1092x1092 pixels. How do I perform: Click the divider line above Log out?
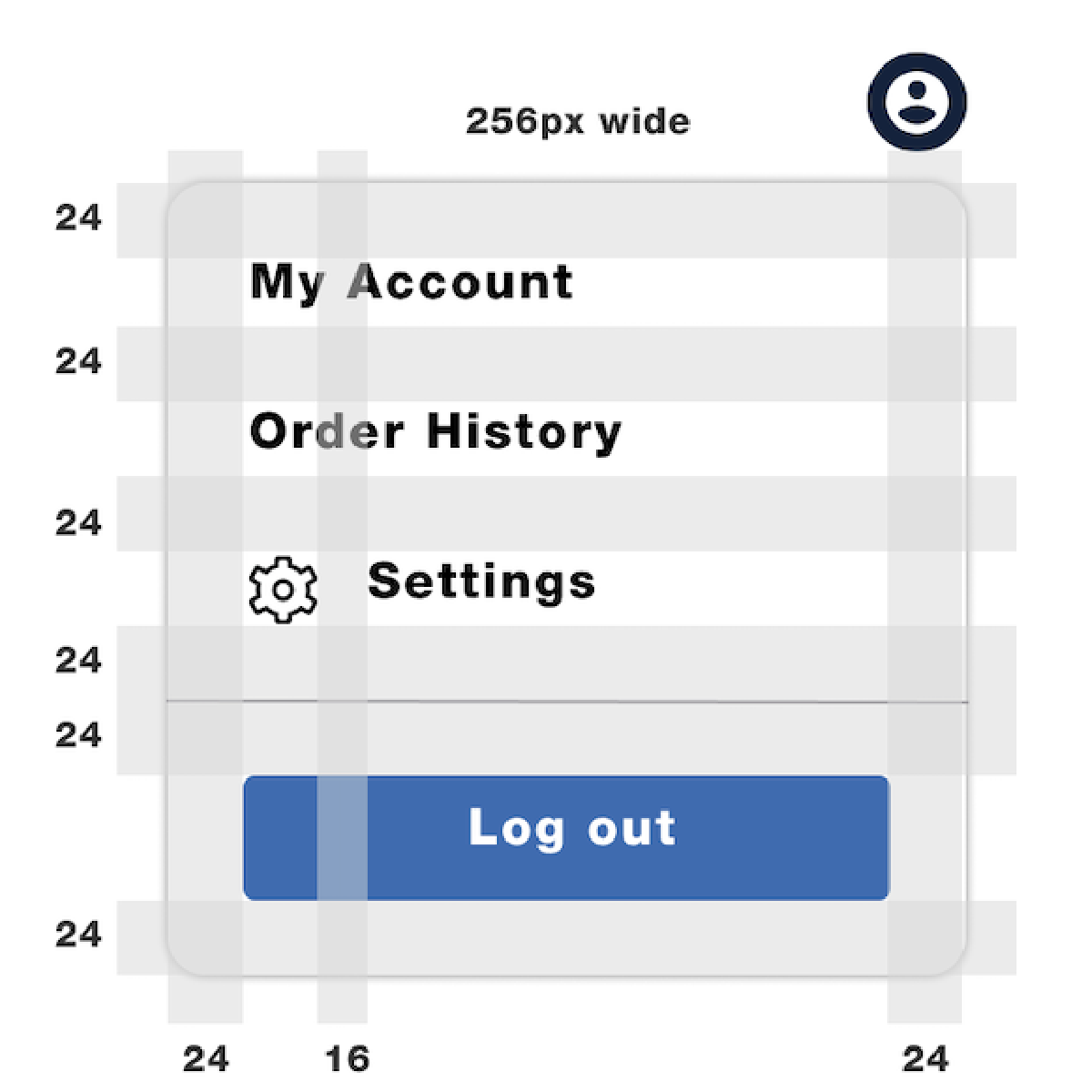(x=566, y=702)
